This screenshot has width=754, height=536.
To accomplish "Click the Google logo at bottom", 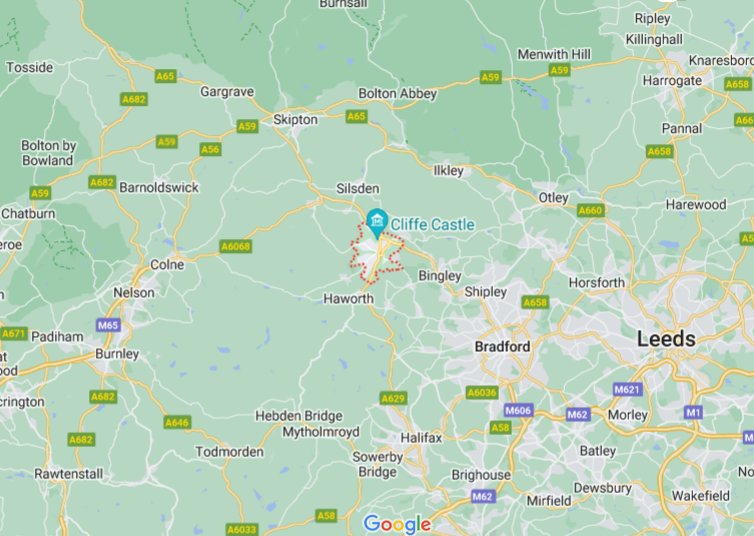I will pos(397,524).
